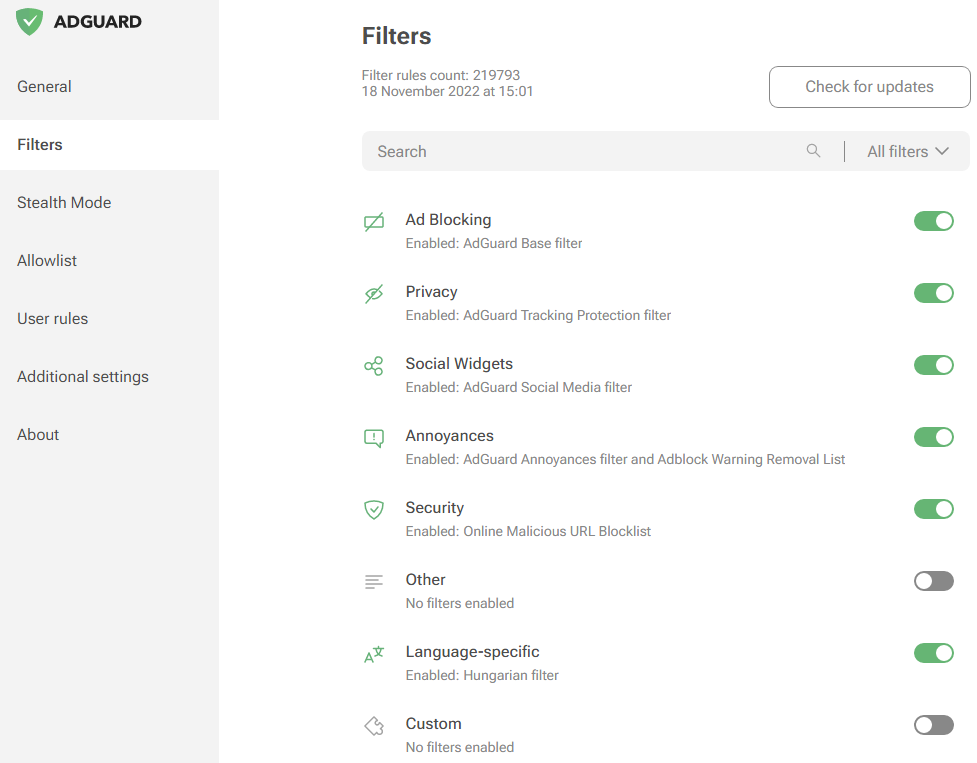Screen dimensions: 977x763
Task: Click into the filter Search field
Action: tap(580, 152)
